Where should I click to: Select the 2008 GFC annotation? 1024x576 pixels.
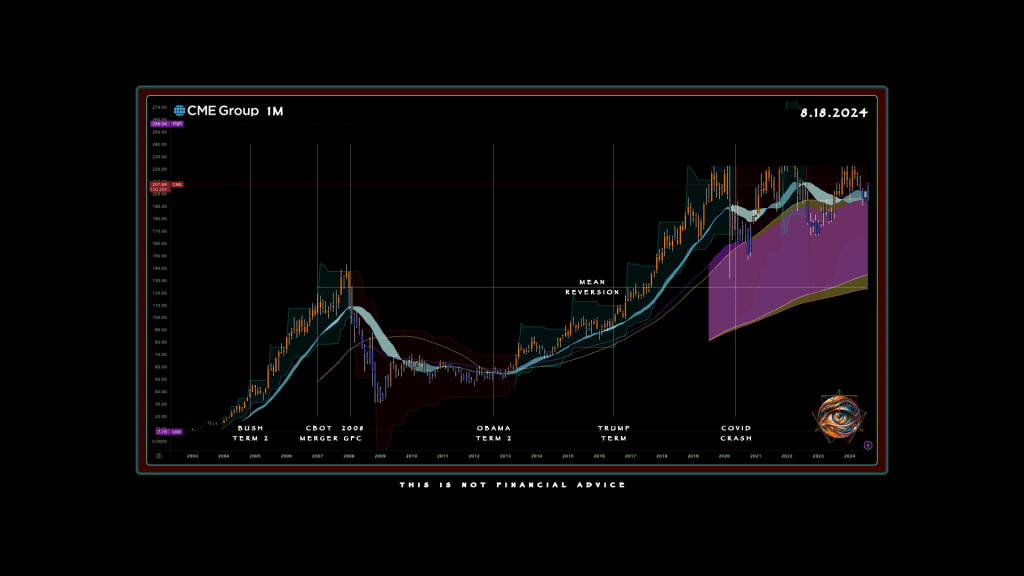point(353,432)
